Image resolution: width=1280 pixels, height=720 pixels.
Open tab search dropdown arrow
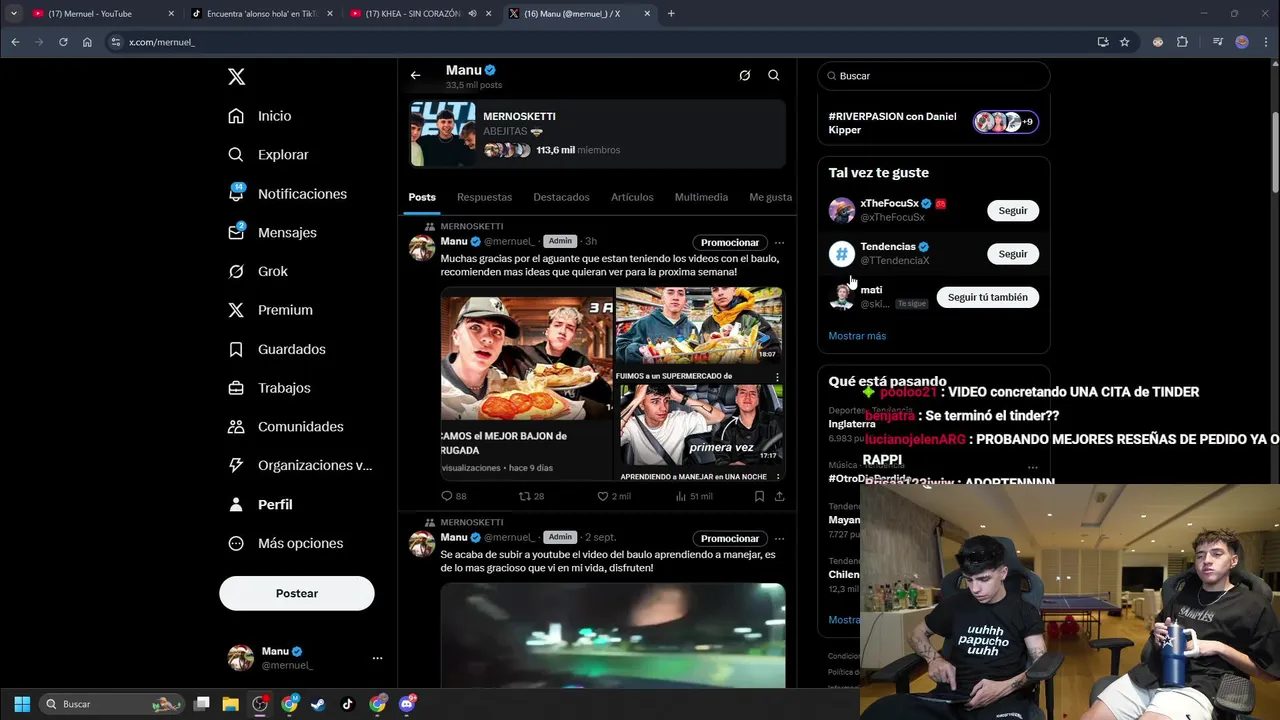pyautogui.click(x=13, y=14)
